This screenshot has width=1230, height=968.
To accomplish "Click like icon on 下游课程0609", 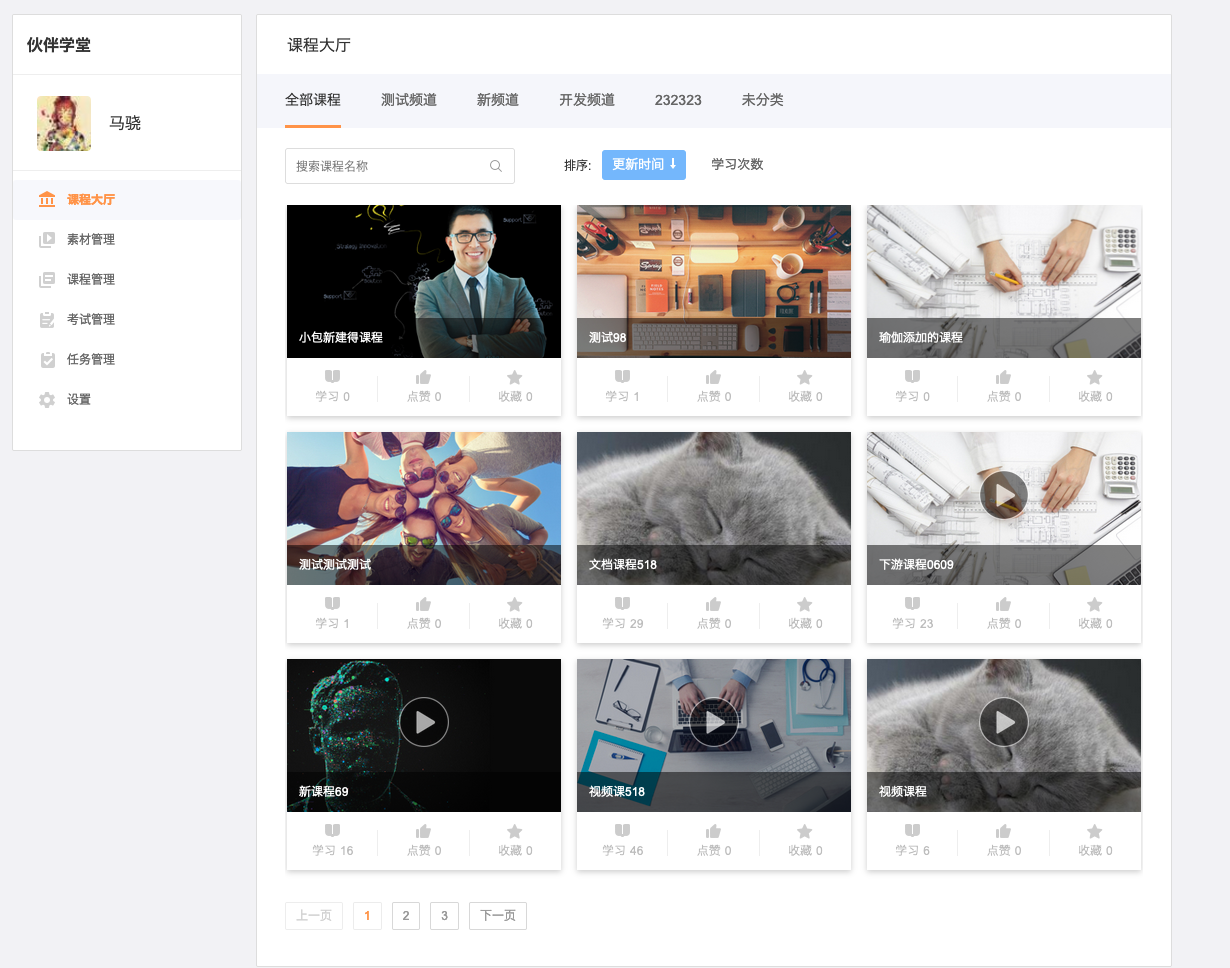I will point(1003,604).
